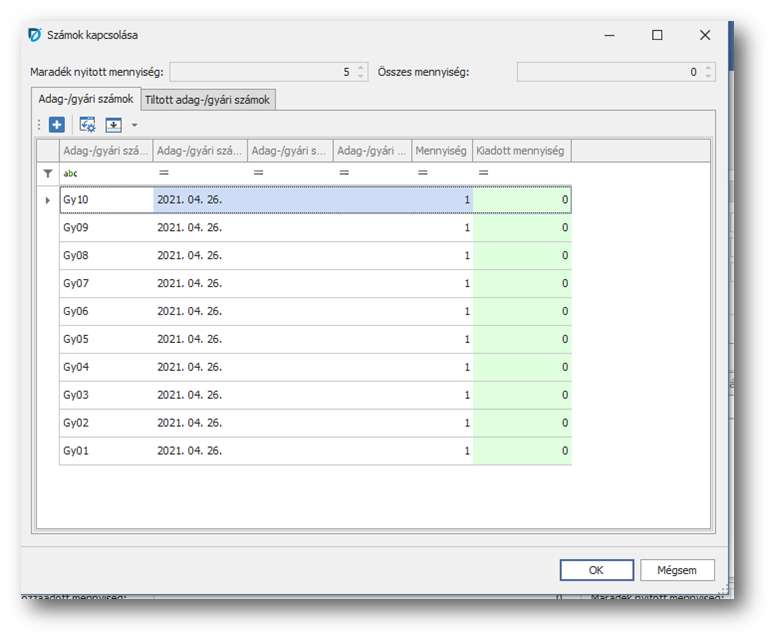This screenshot has height=641, width=776.
Task: Click the Összes mennyiség spinner arrows
Action: coord(708,72)
